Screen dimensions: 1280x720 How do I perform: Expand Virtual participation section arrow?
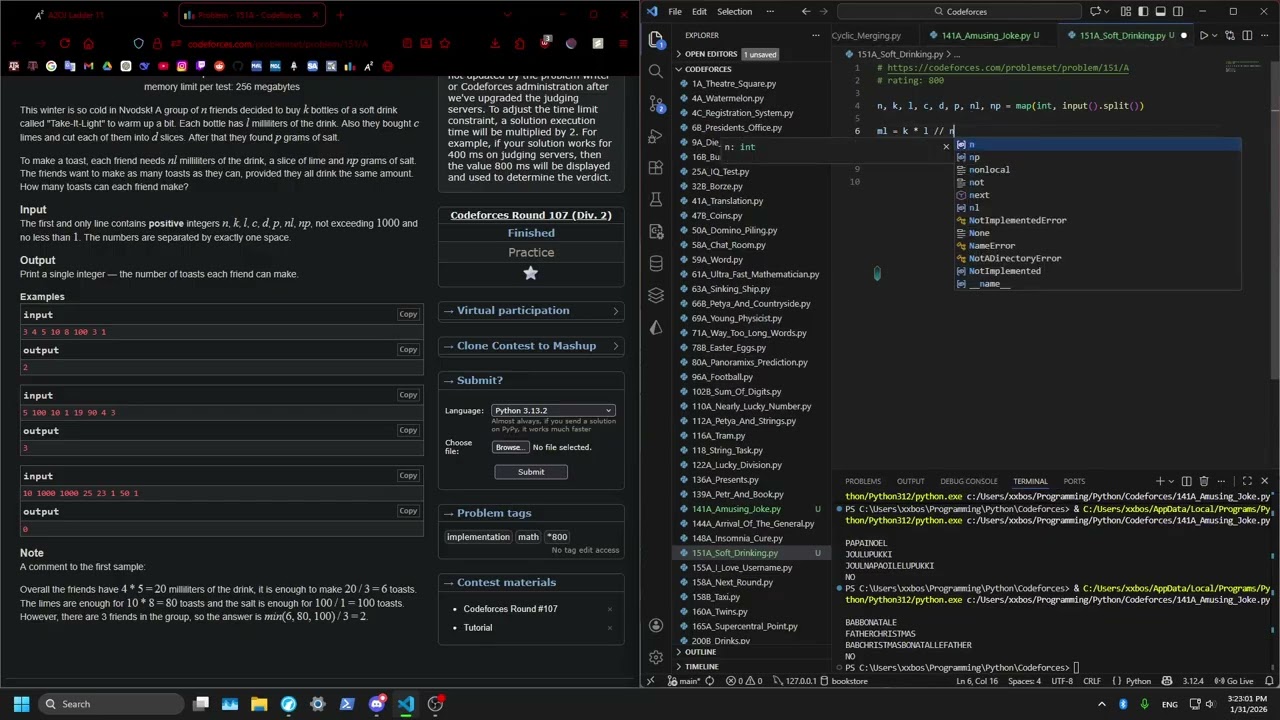615,311
